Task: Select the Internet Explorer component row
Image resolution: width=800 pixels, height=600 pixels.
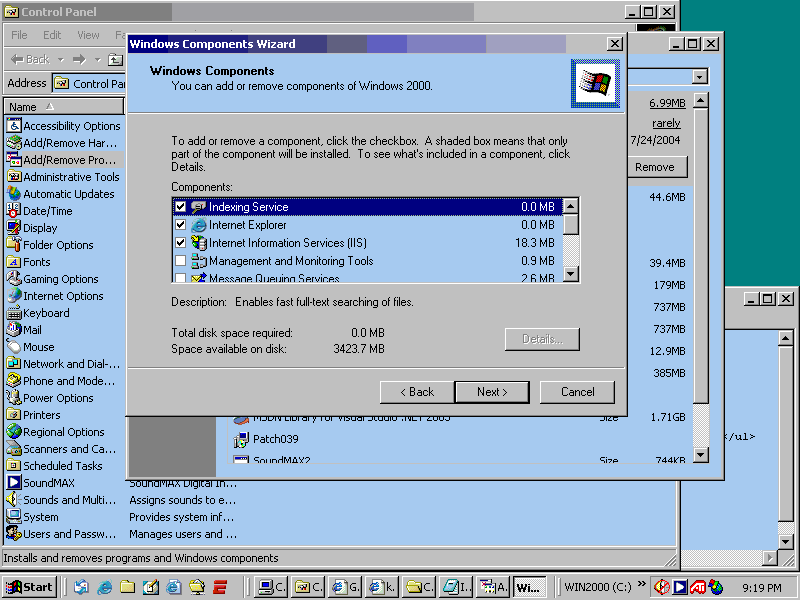Action: (x=367, y=224)
